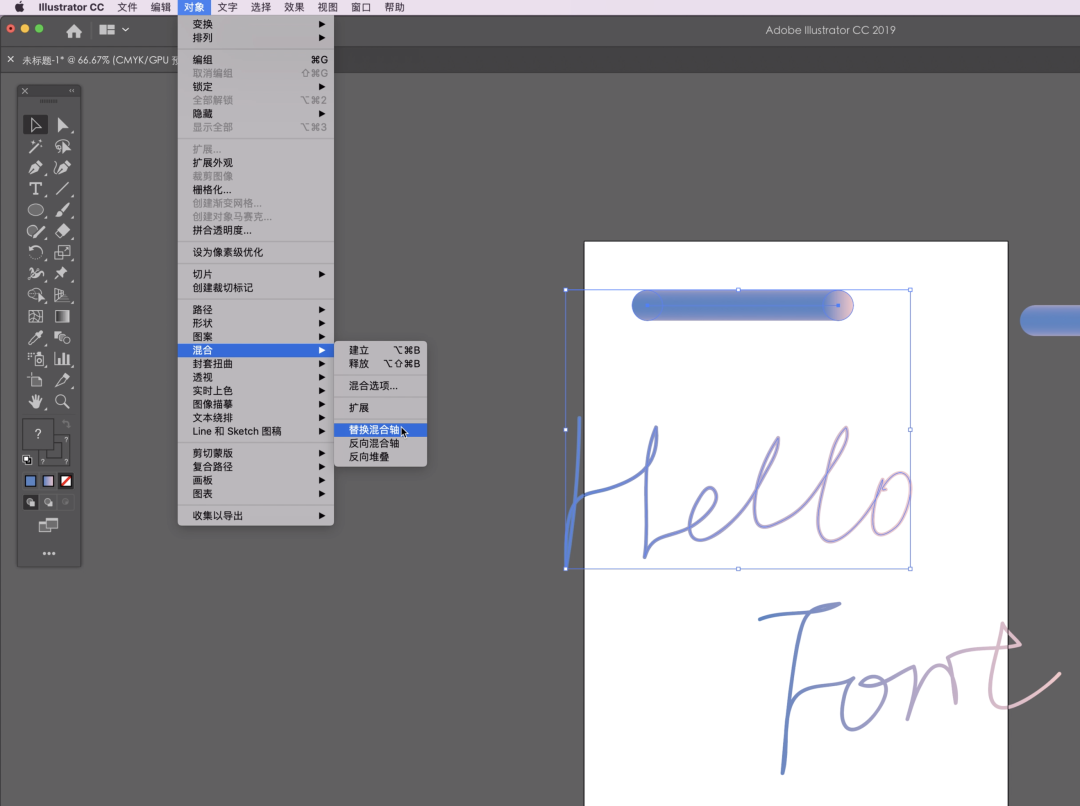Switch to Draw Behind mode
The image size is (1080, 806).
click(48, 502)
